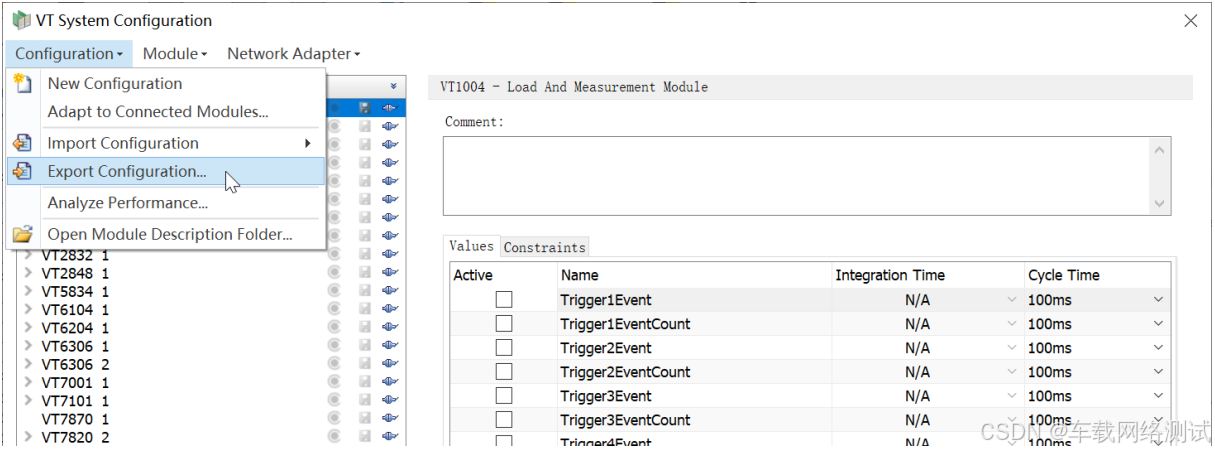This screenshot has height=451, width=1215.
Task: Open the Network Adapter menu
Action: pyautogui.click(x=293, y=54)
